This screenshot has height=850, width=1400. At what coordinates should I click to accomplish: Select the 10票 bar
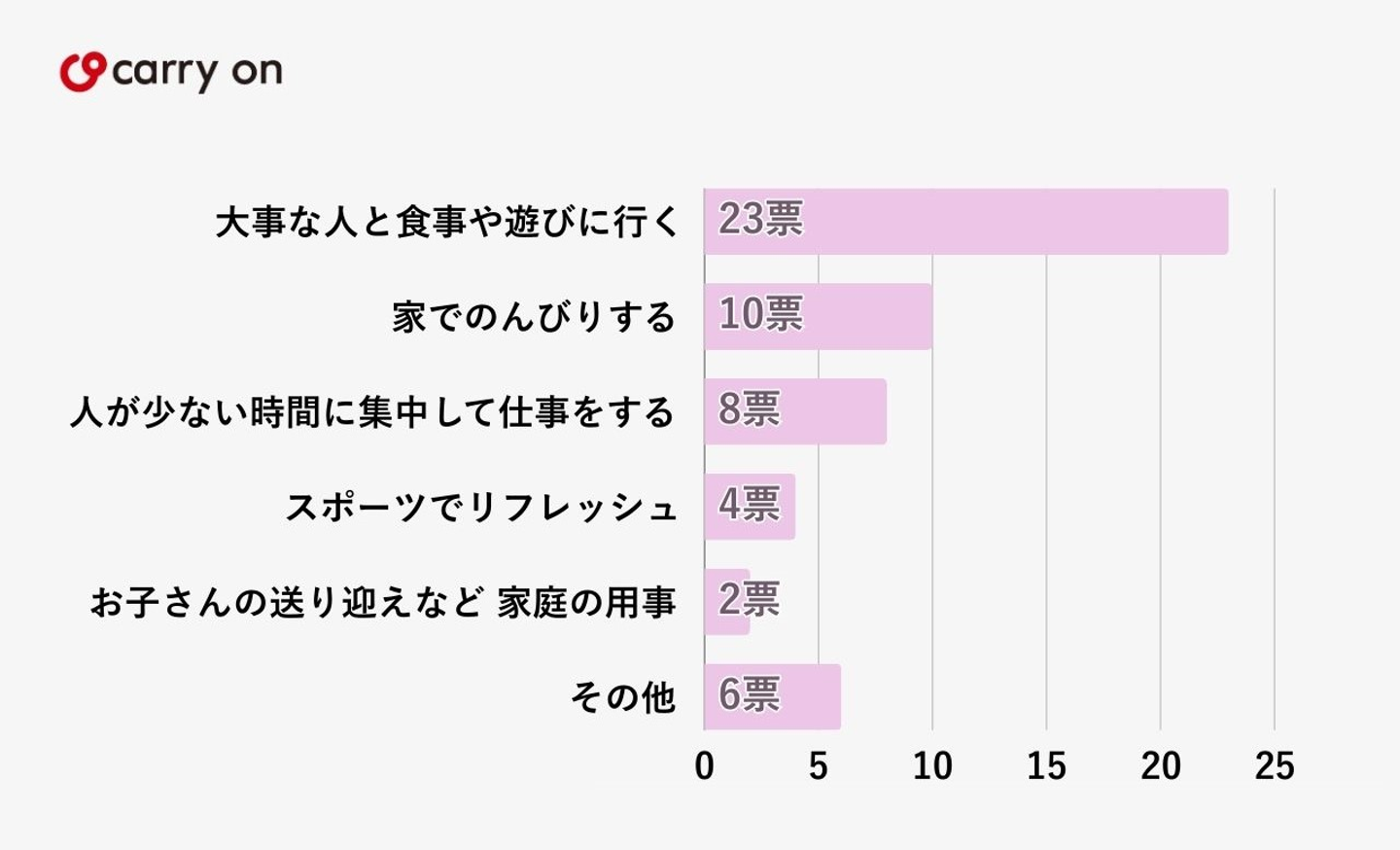tap(818, 316)
